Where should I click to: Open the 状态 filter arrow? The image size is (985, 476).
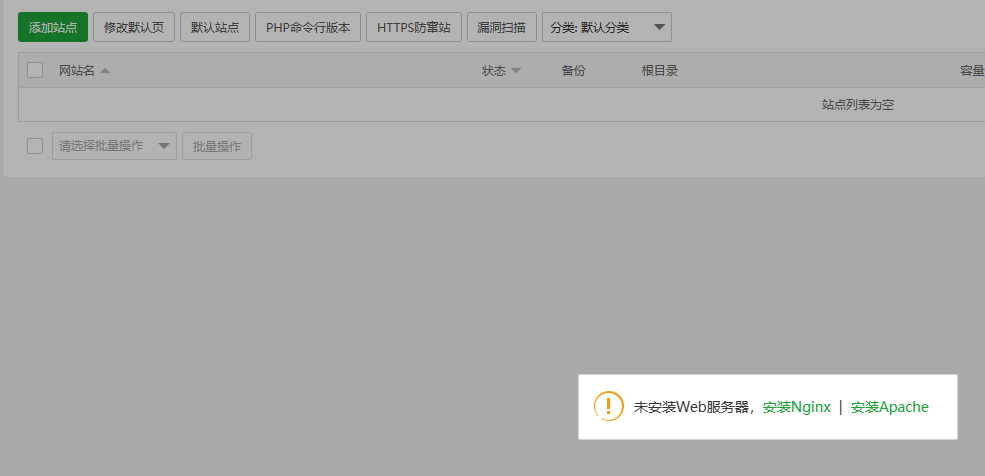pyautogui.click(x=516, y=71)
